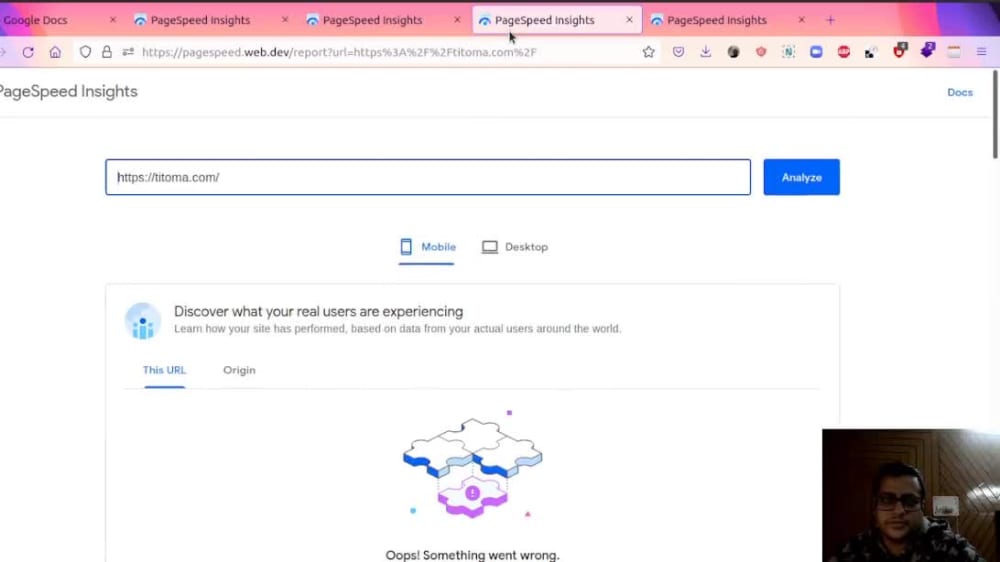The height and width of the screenshot is (562, 1000).
Task: Open the red shield extension
Action: point(761,52)
